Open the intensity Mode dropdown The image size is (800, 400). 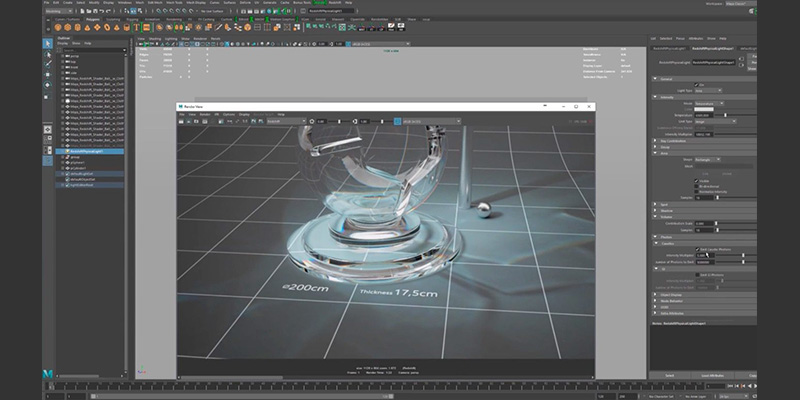click(709, 103)
